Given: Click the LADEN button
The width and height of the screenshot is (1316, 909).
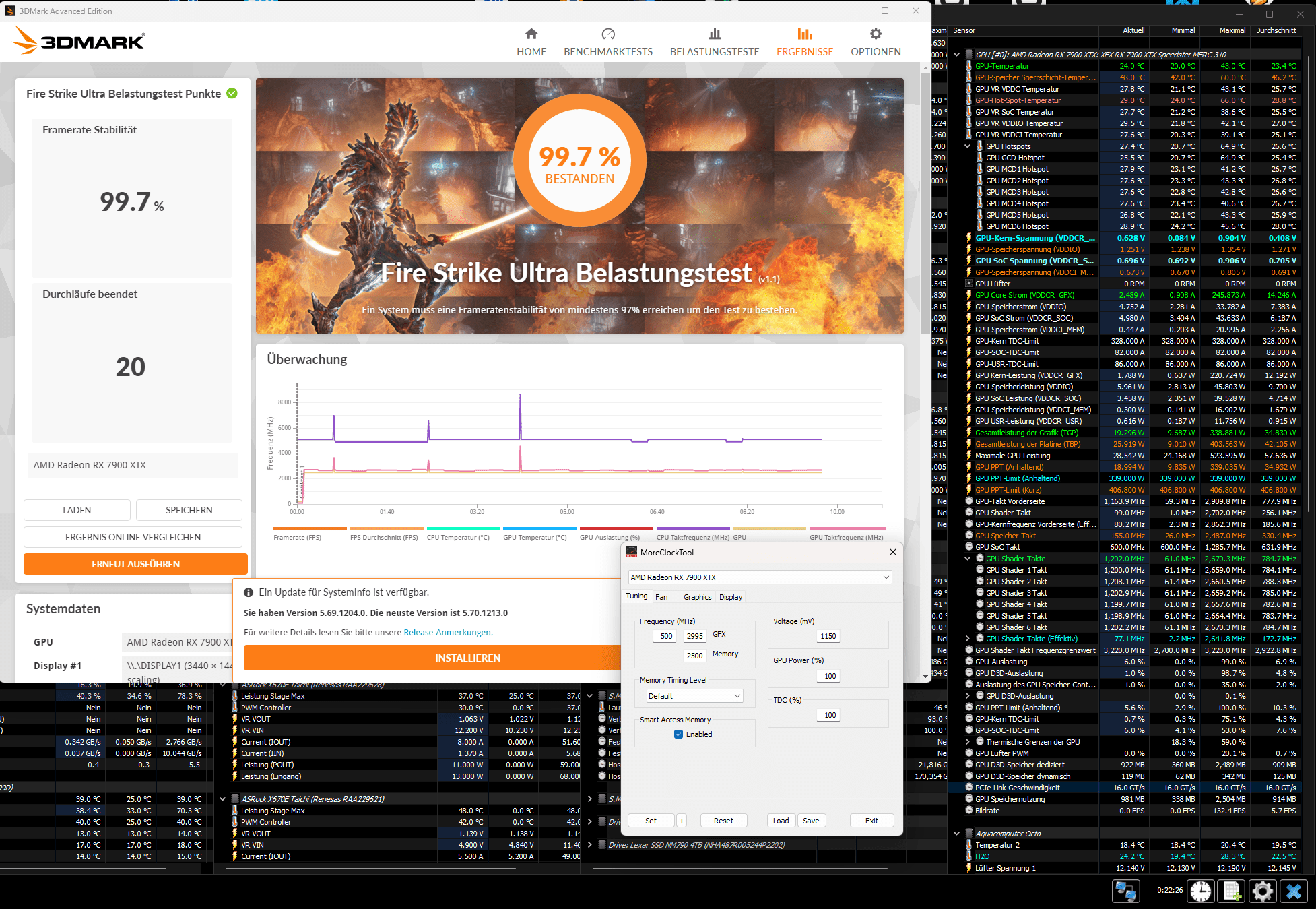Looking at the screenshot, I should tap(77, 510).
